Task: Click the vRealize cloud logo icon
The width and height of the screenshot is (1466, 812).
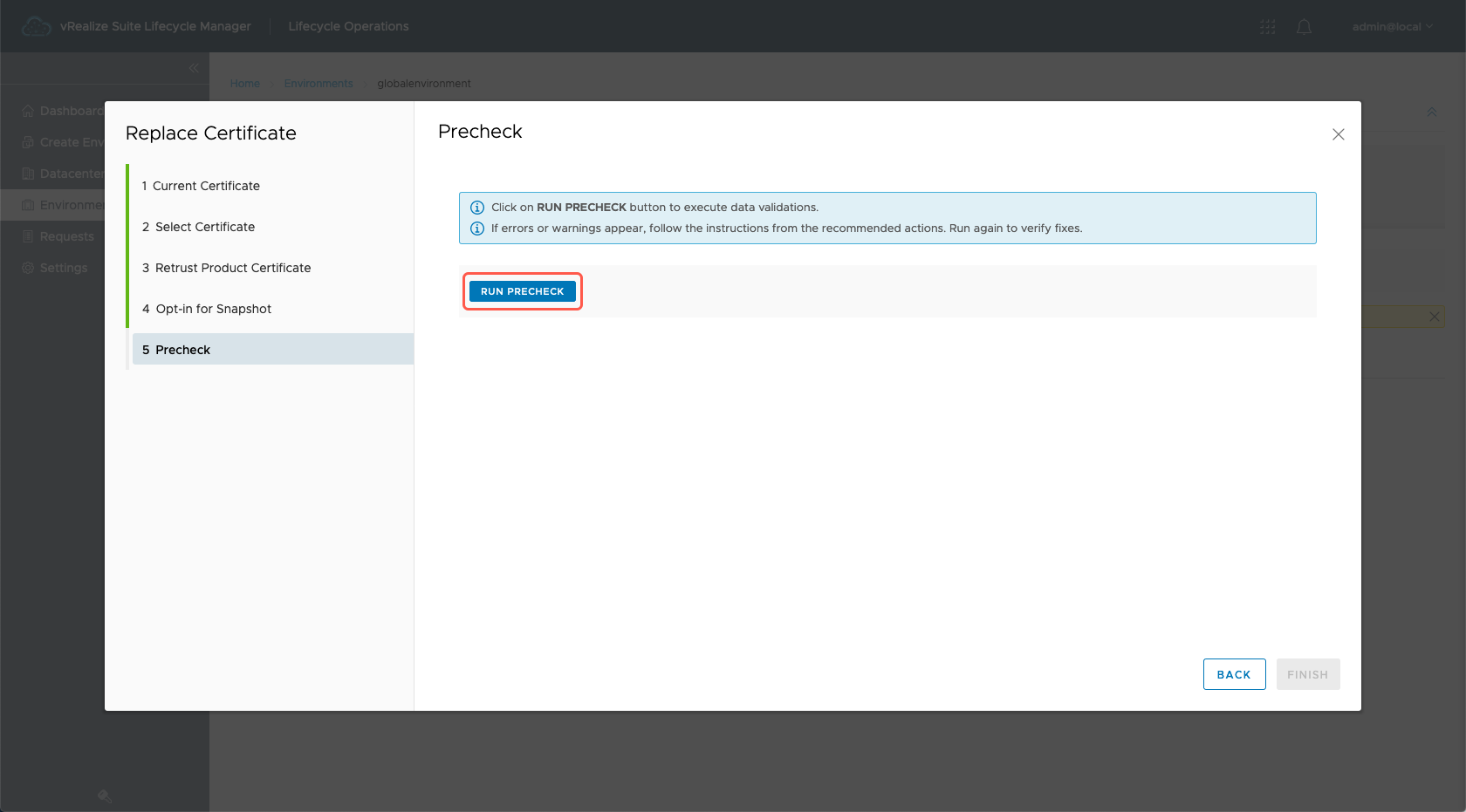Action: point(36,27)
